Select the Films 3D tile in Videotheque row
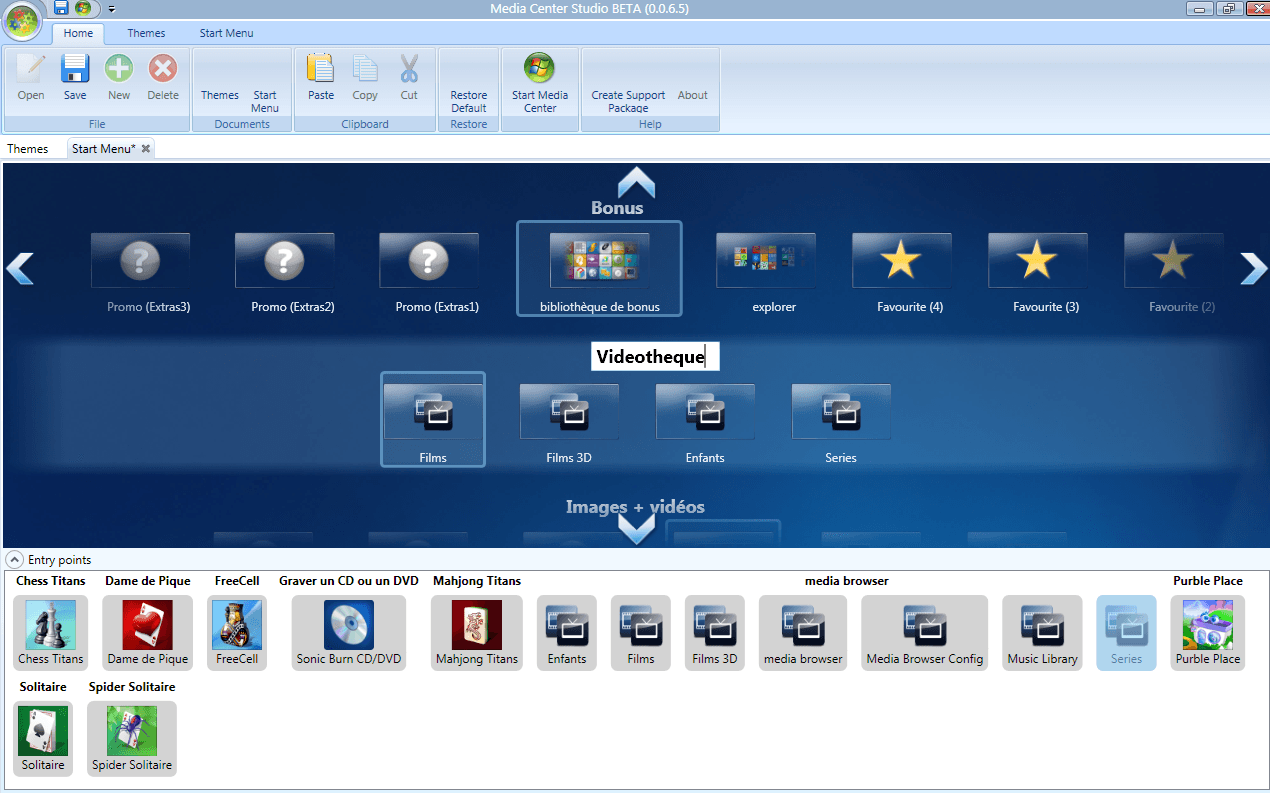The width and height of the screenshot is (1270, 793). (x=569, y=424)
